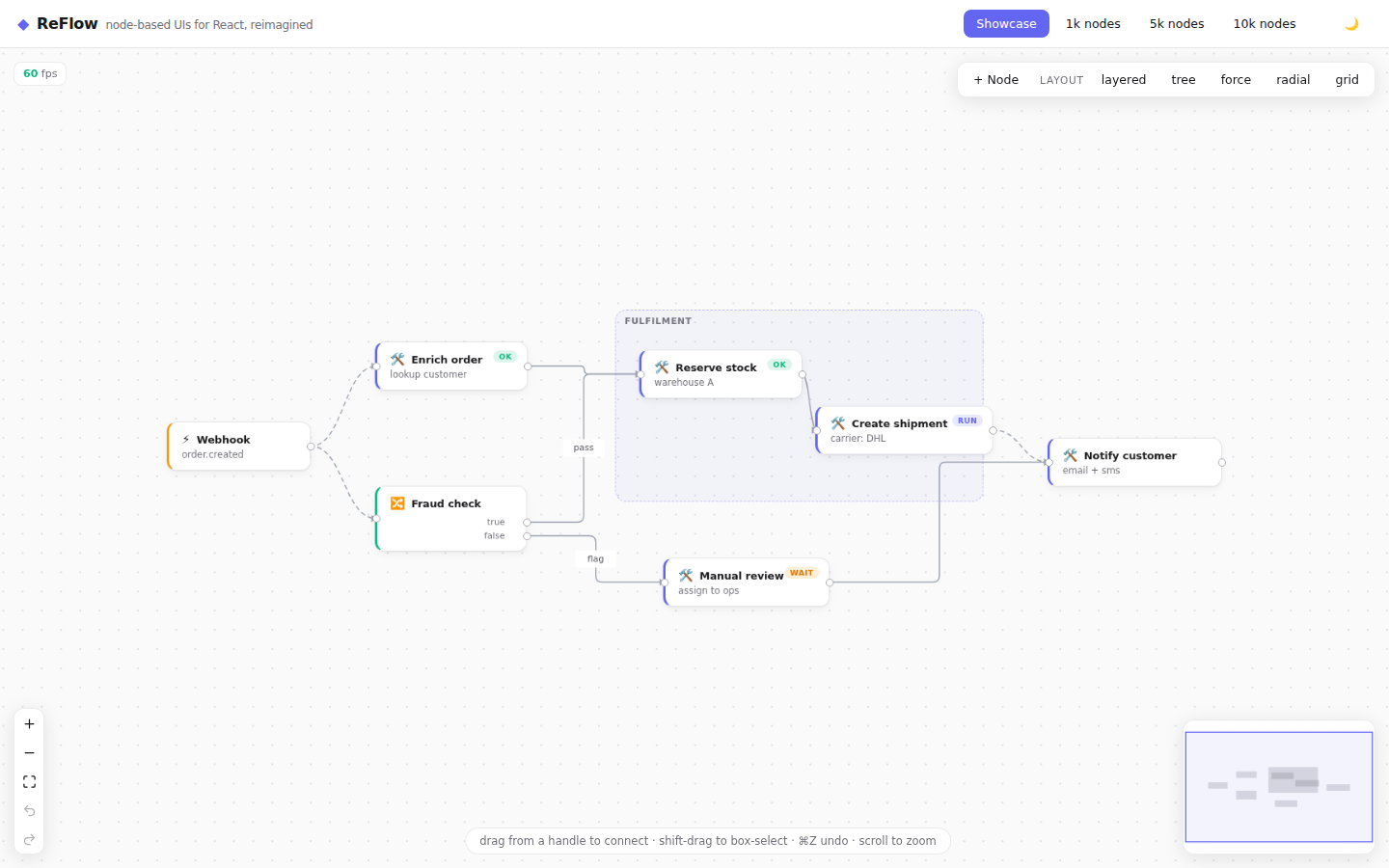The height and width of the screenshot is (868, 1389).
Task: Click the FULFILMENT group label
Action: click(x=658, y=321)
